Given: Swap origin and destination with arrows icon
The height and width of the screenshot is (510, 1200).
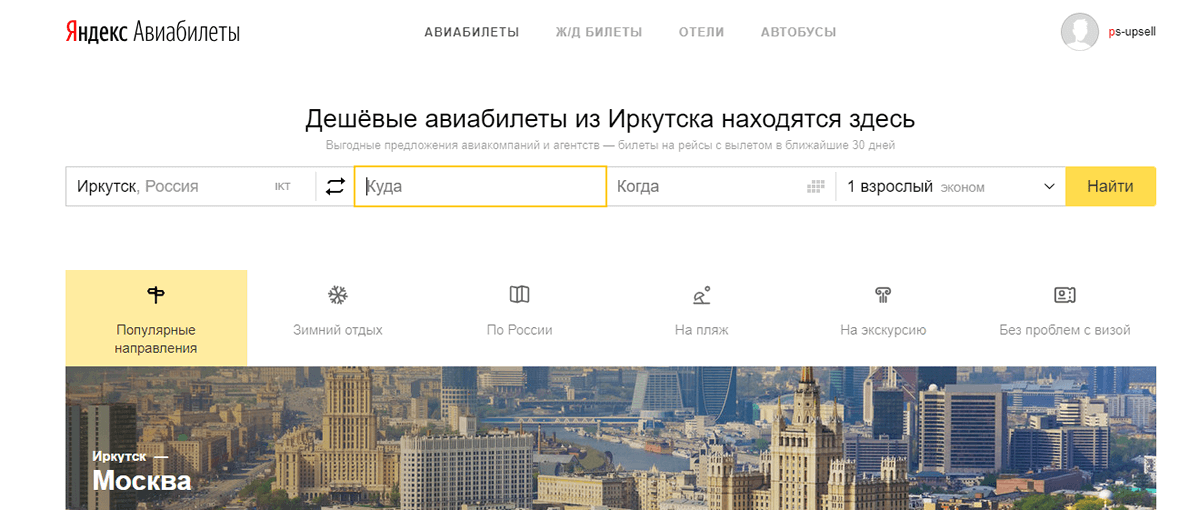Looking at the screenshot, I should (335, 186).
